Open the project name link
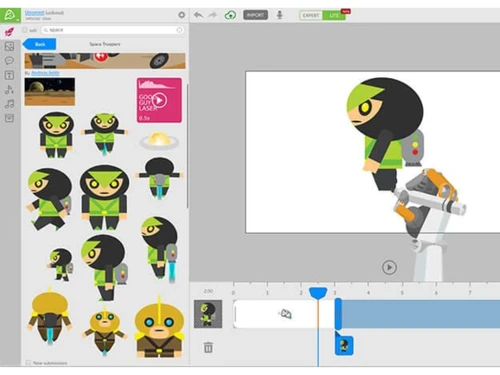Viewport: 500px width, 375px height. (x=35, y=13)
